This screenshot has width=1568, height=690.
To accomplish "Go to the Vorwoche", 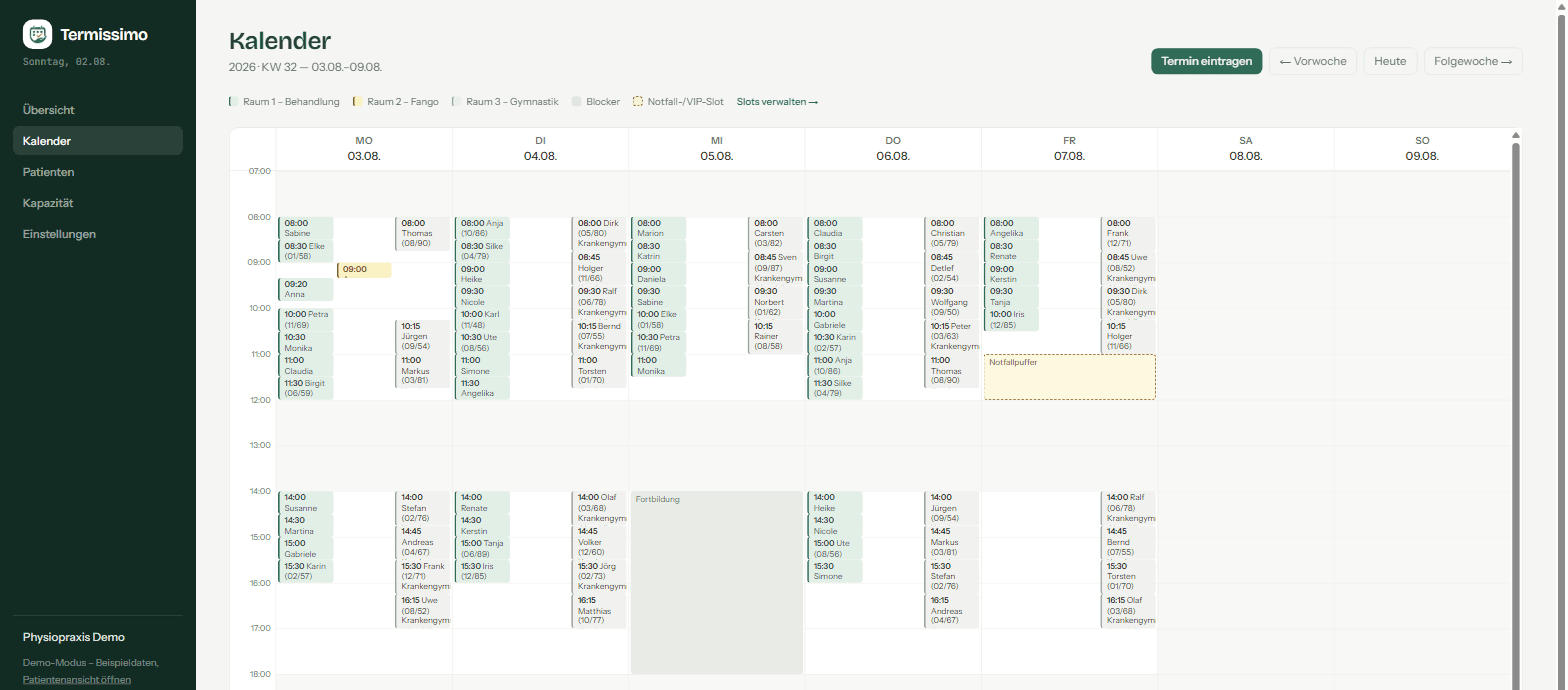I will (x=1313, y=61).
